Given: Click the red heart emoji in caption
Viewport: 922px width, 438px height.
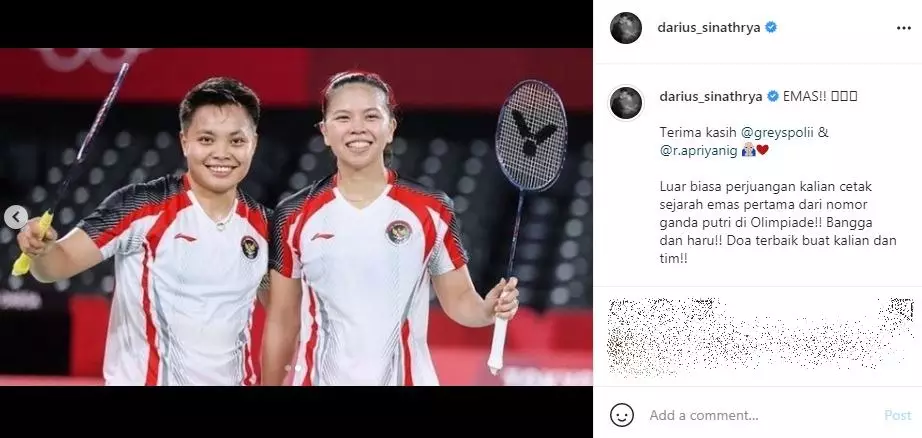Looking at the screenshot, I should coord(763,151).
